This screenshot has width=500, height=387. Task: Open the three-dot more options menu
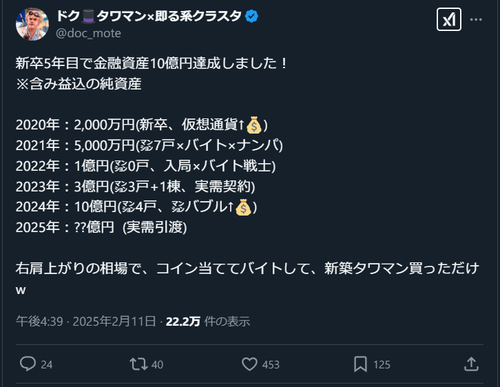[x=476, y=19]
